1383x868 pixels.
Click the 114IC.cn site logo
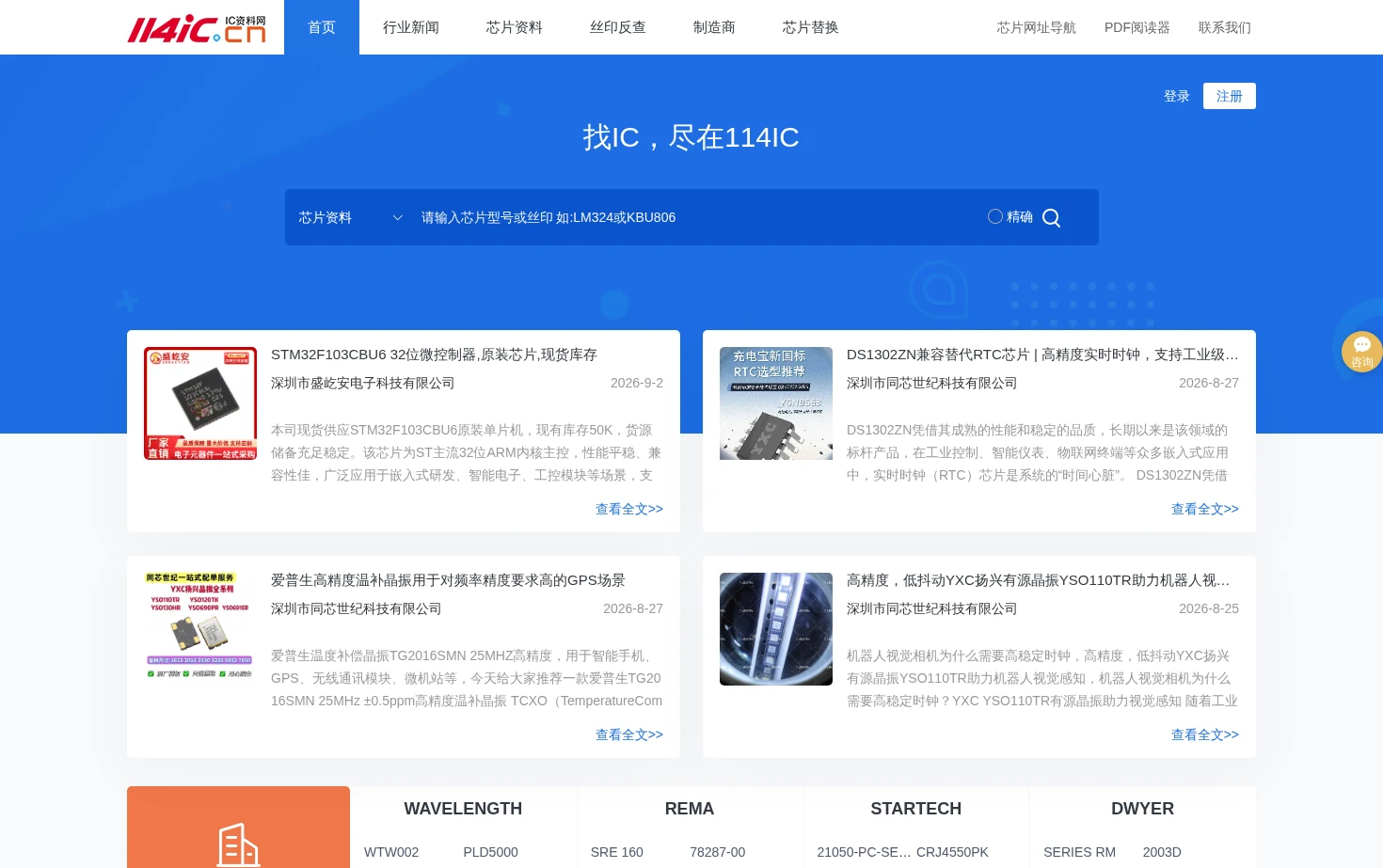click(x=197, y=28)
